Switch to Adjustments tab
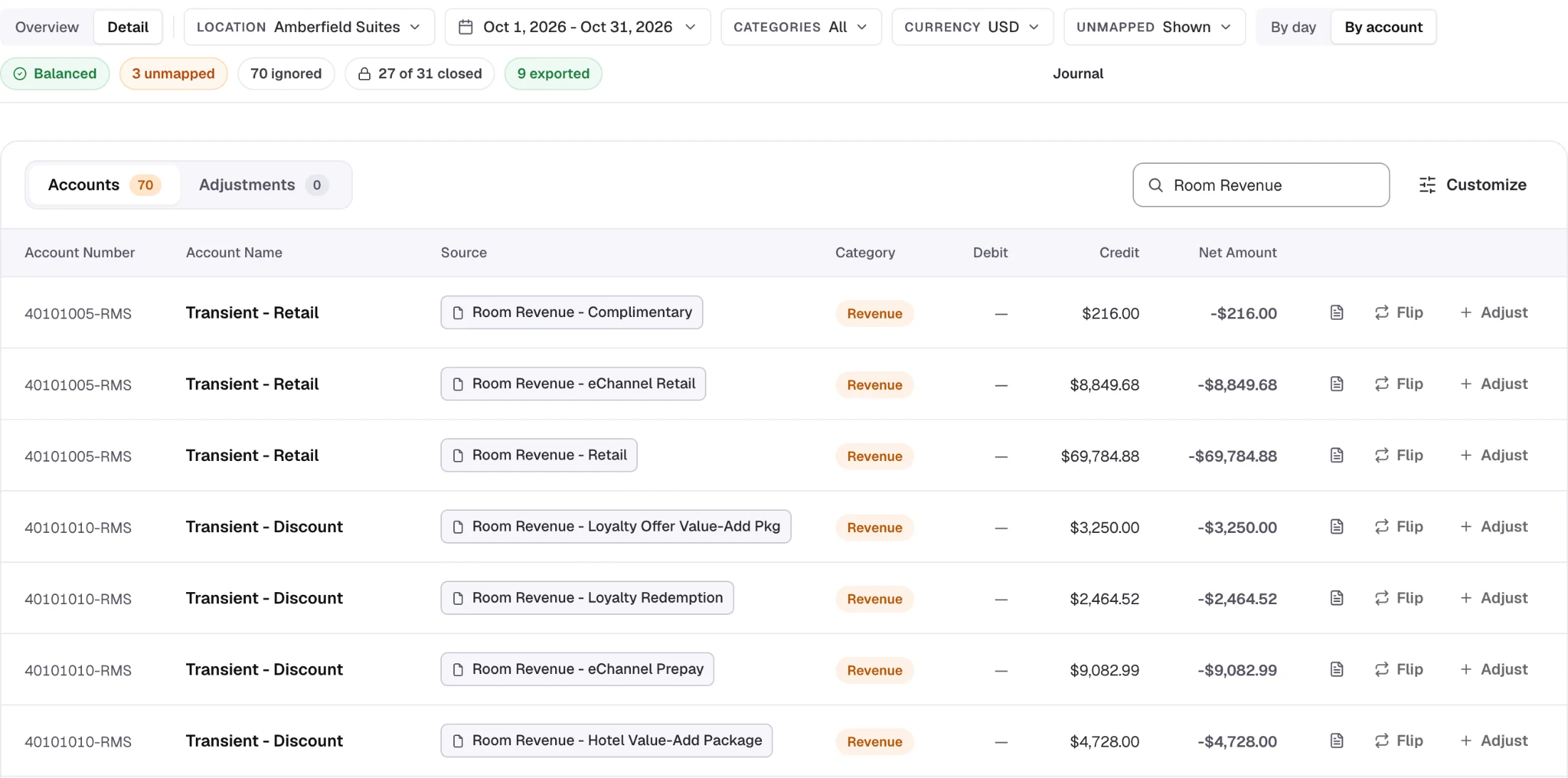Screen dimensions: 1568x778 tap(264, 185)
